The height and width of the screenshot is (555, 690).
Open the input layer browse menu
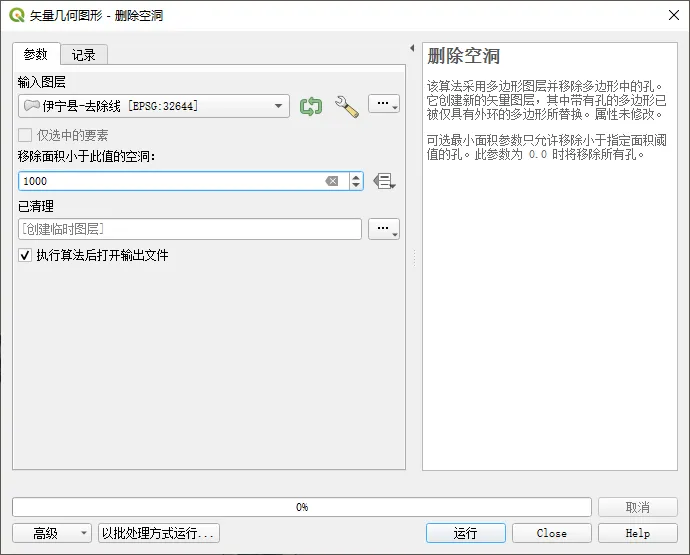[x=384, y=105]
